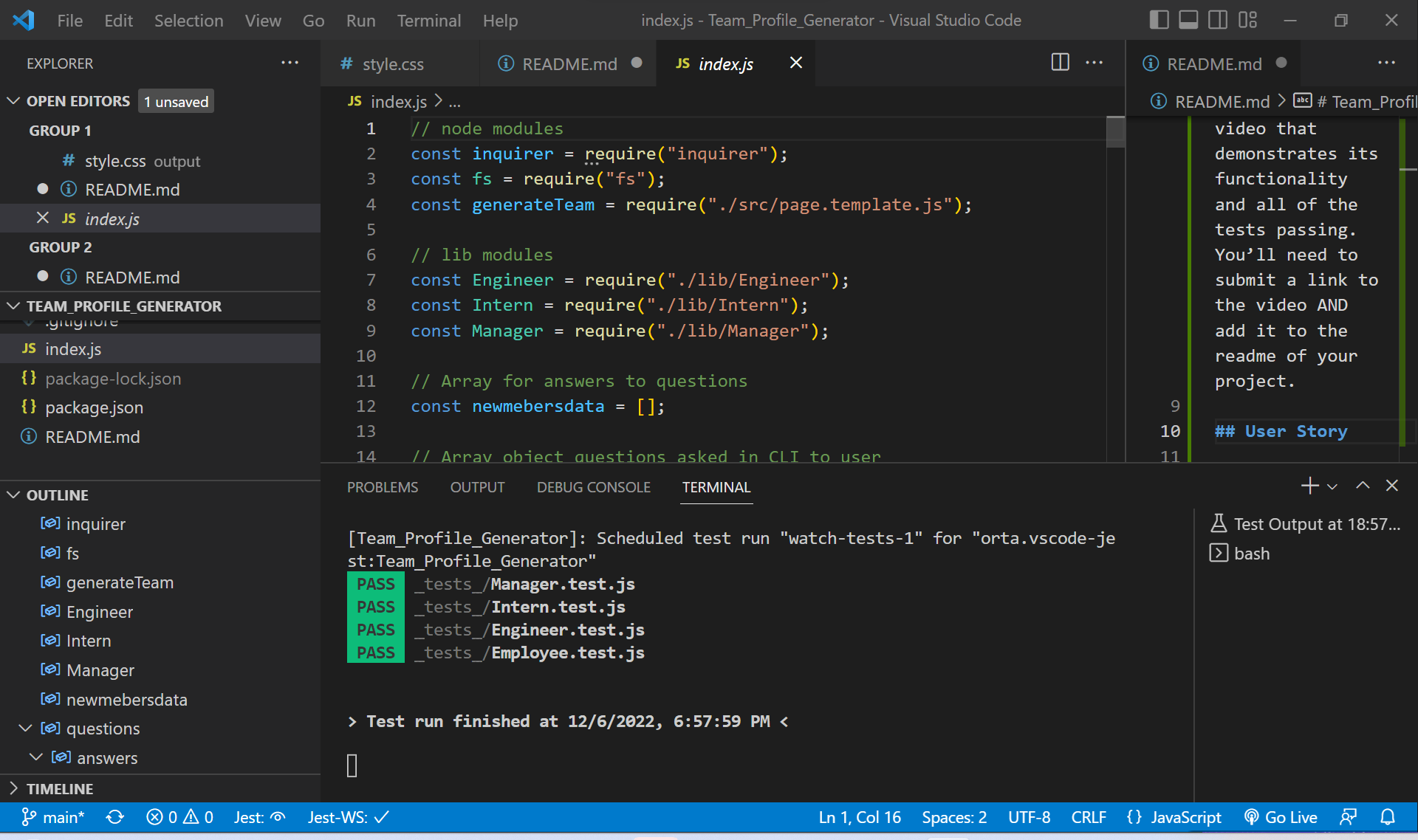The height and width of the screenshot is (840, 1418).
Task: Select the DEBUG CONSOLE tab in panel
Action: [592, 487]
